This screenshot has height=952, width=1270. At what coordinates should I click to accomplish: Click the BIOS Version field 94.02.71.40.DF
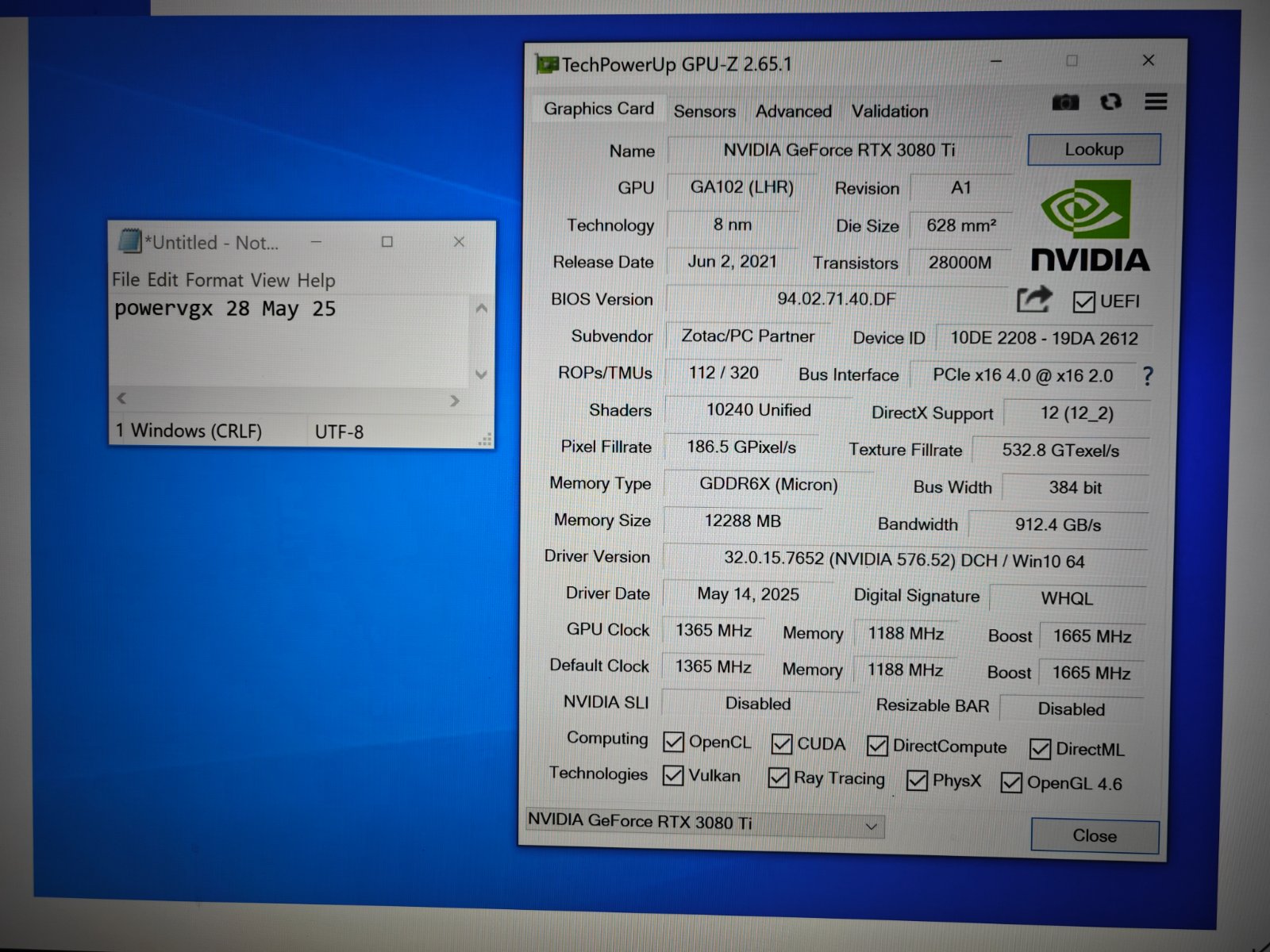837,299
